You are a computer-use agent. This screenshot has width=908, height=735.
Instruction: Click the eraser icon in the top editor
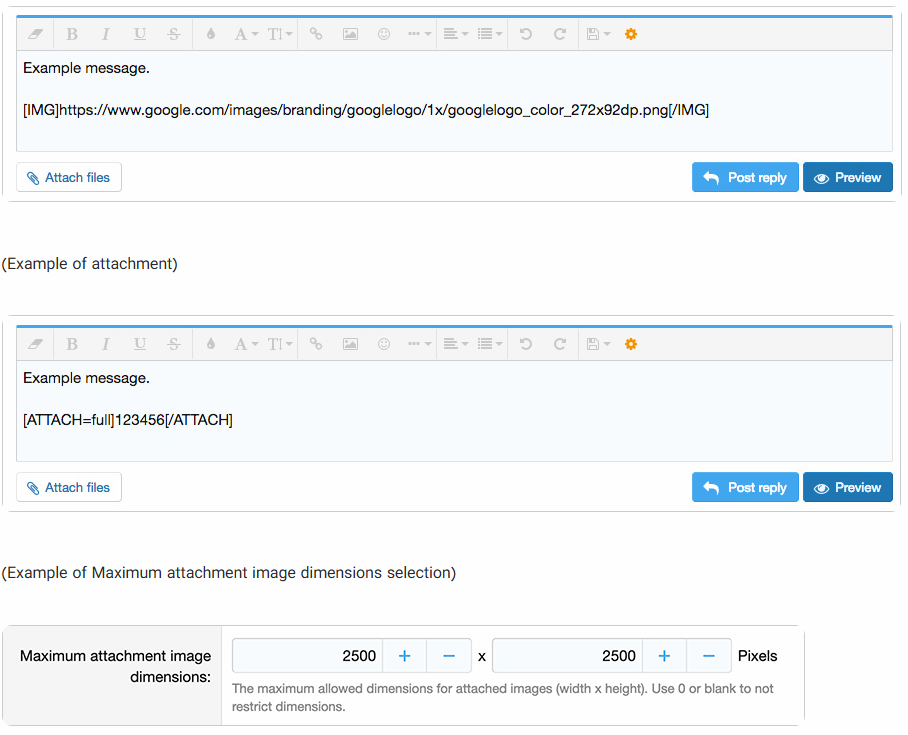pyautogui.click(x=35, y=34)
